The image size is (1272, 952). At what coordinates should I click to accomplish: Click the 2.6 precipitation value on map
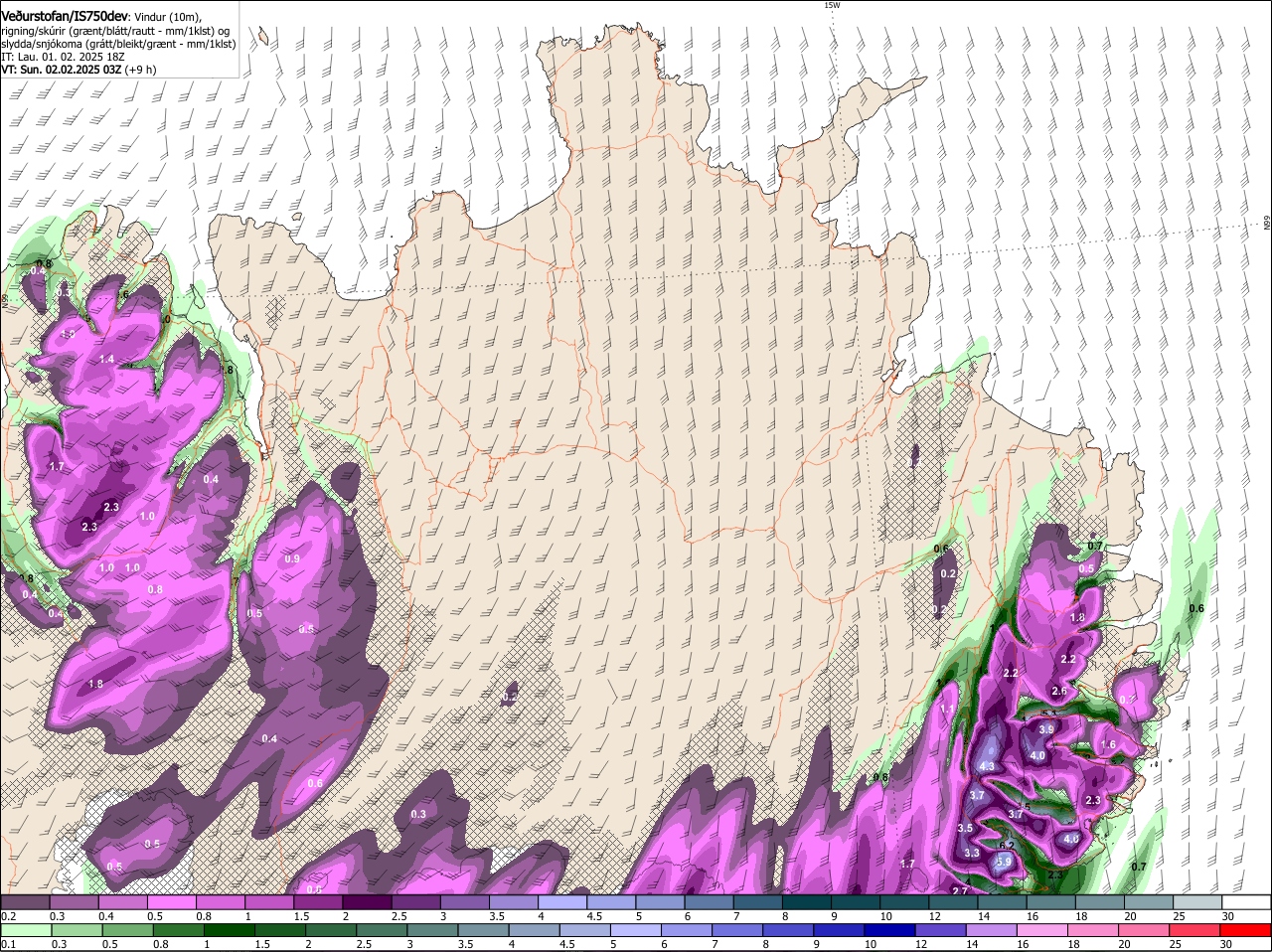pyautogui.click(x=1059, y=692)
